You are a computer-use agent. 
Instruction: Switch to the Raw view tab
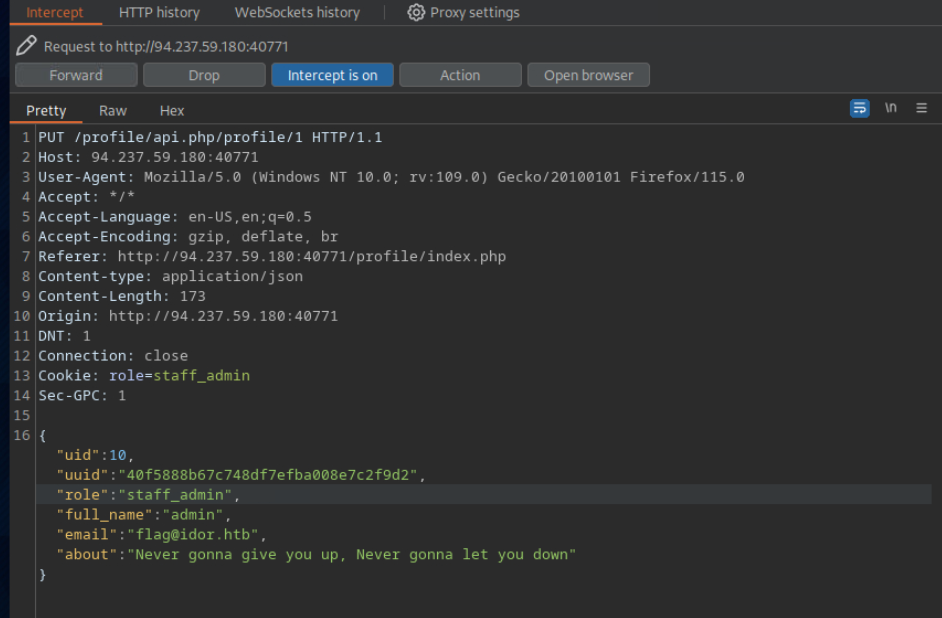pyautogui.click(x=113, y=111)
